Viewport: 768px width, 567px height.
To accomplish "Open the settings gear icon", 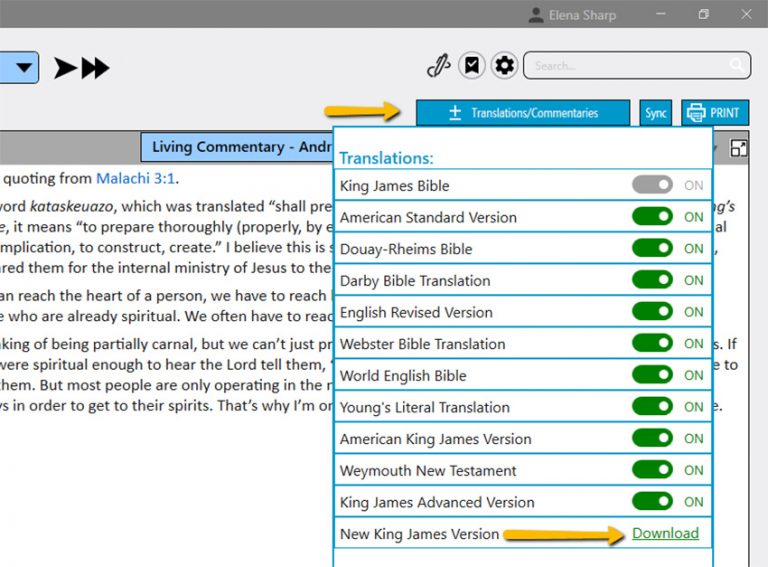I will tap(505, 66).
